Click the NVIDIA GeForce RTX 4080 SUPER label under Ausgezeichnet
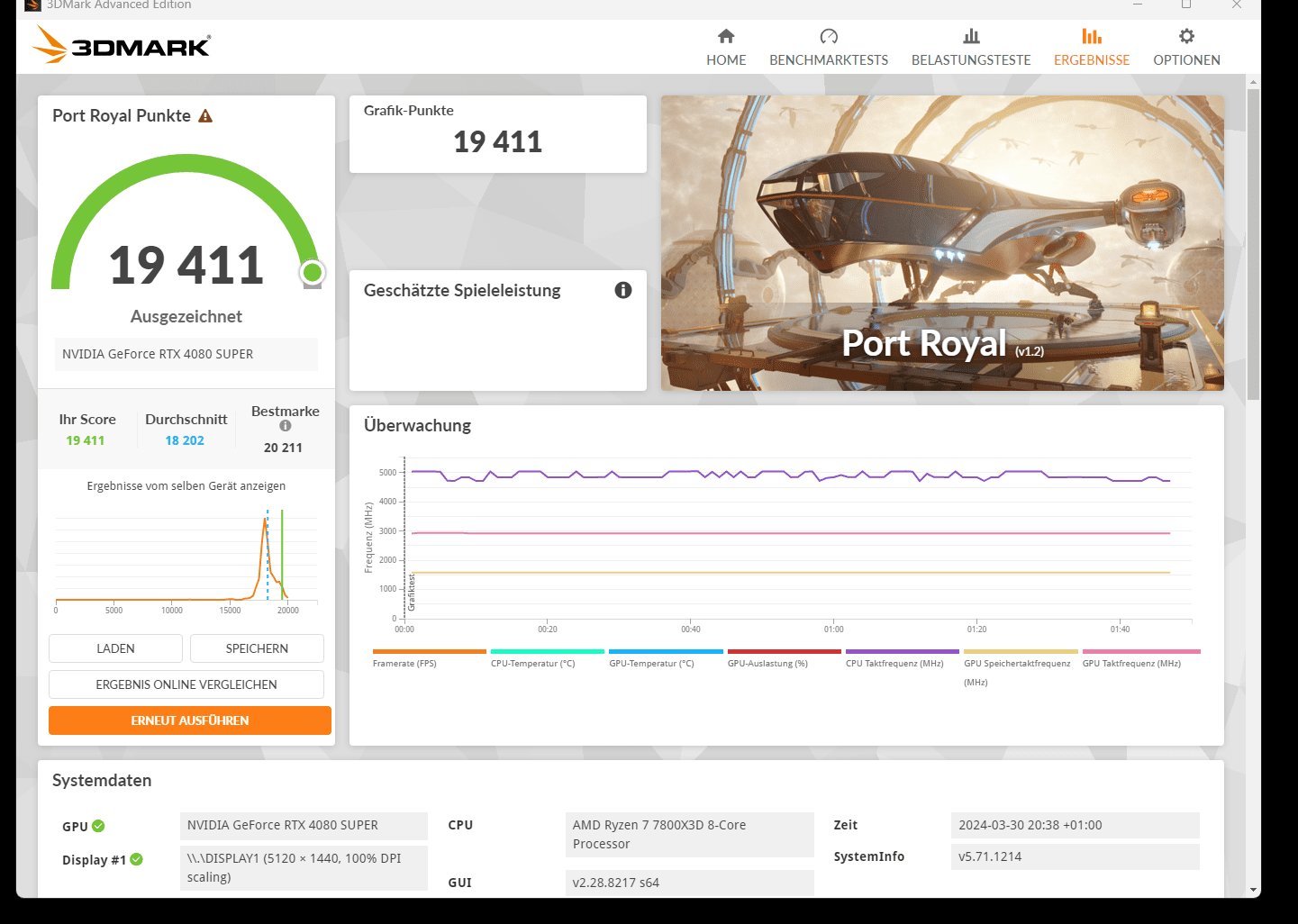 (186, 354)
